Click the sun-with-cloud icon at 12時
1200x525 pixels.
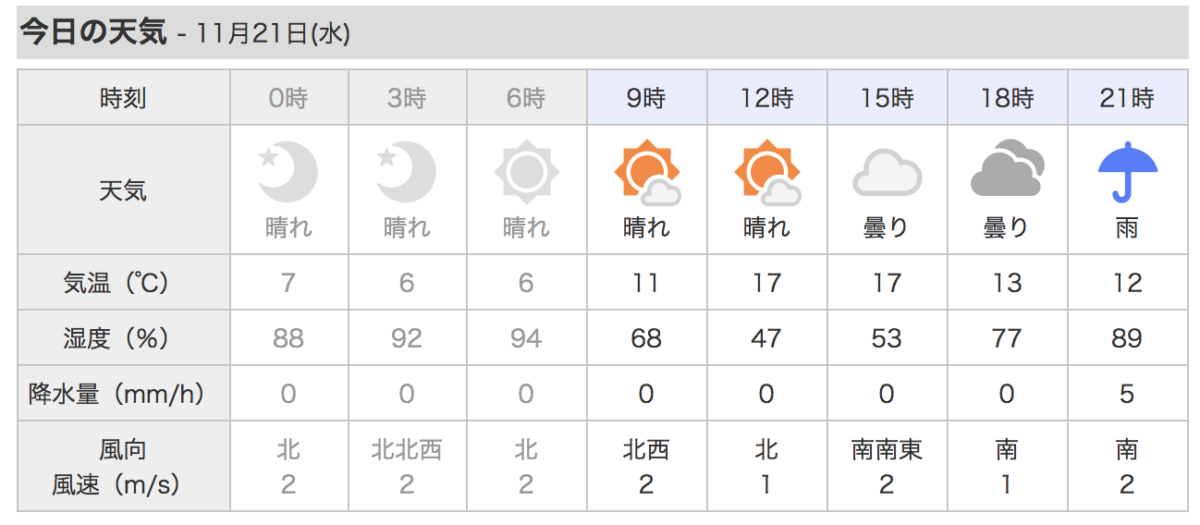(766, 172)
